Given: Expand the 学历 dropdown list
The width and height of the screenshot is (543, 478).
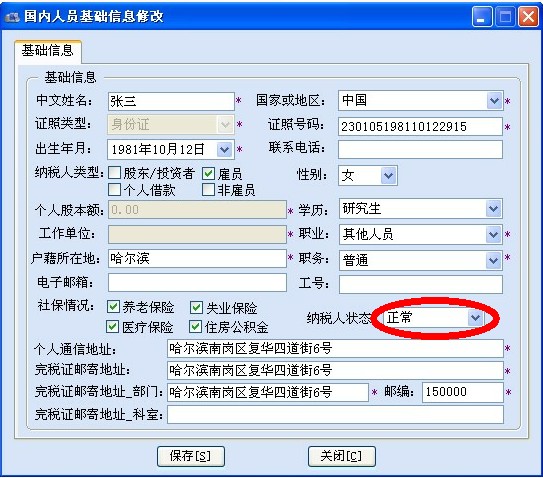Looking at the screenshot, I should (x=493, y=209).
